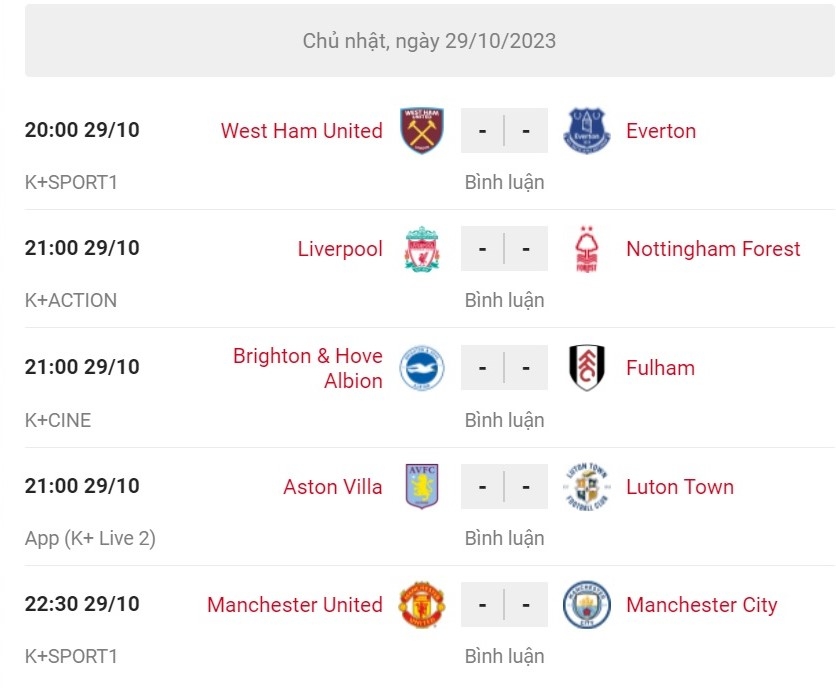Open the West Ham United team link
Image resolution: width=836 pixels, height=688 pixels.
(x=301, y=131)
